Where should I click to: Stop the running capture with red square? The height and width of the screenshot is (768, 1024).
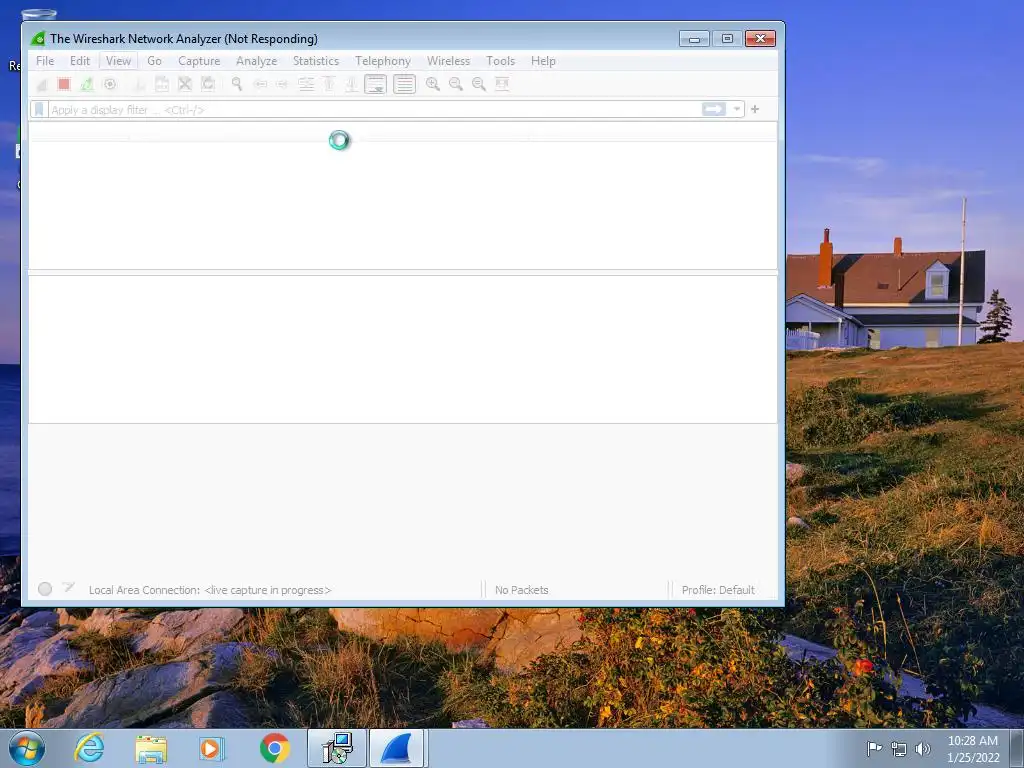tap(63, 84)
